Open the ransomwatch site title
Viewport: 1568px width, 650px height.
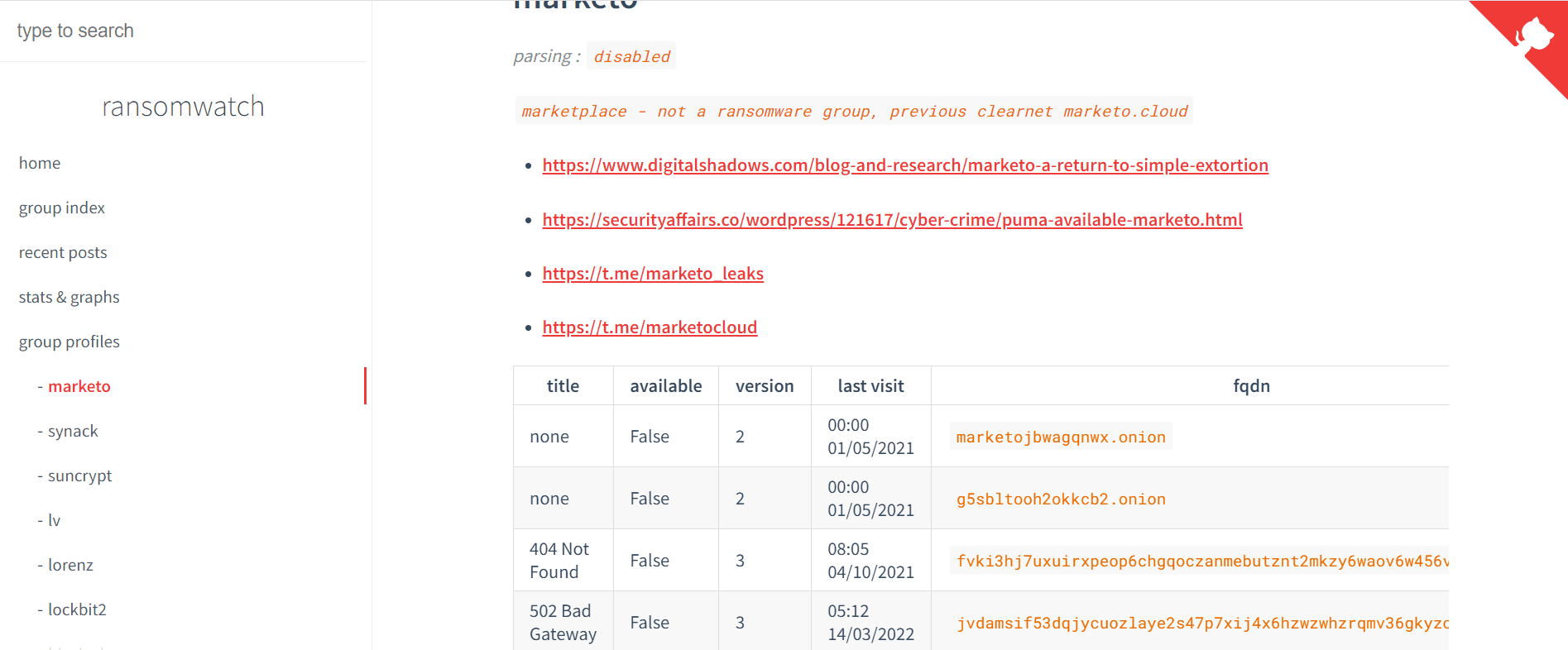coord(183,107)
